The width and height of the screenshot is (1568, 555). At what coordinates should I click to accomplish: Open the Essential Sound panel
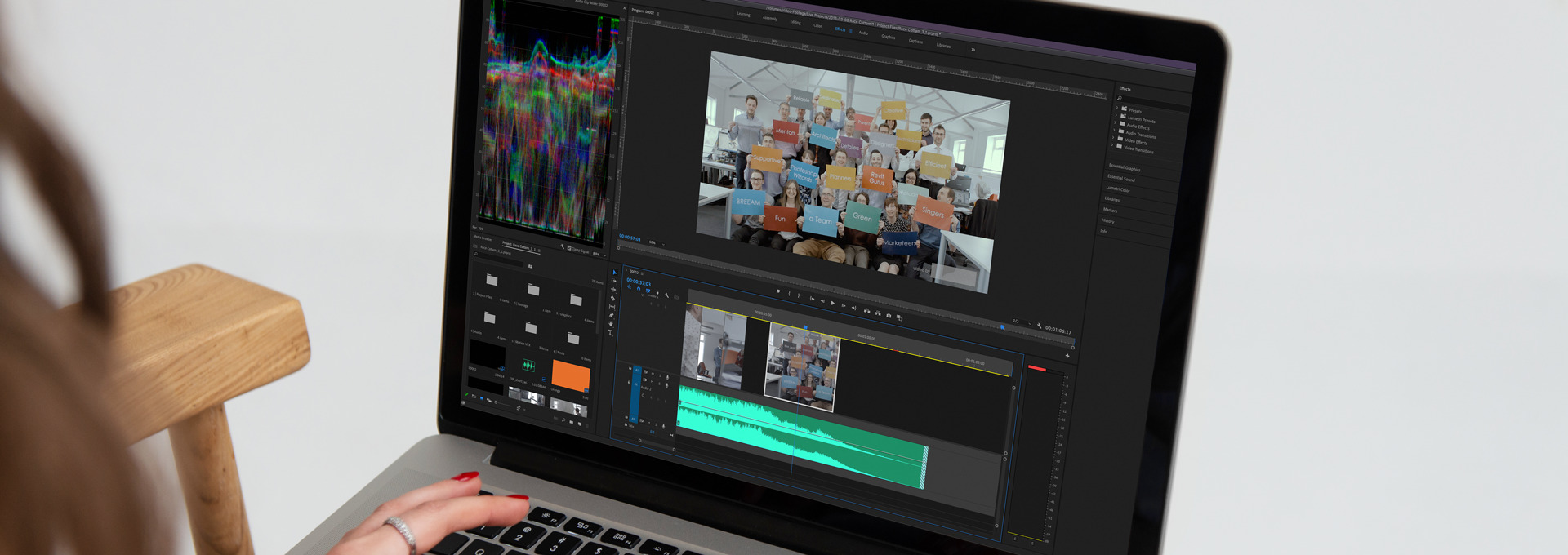click(x=1121, y=179)
